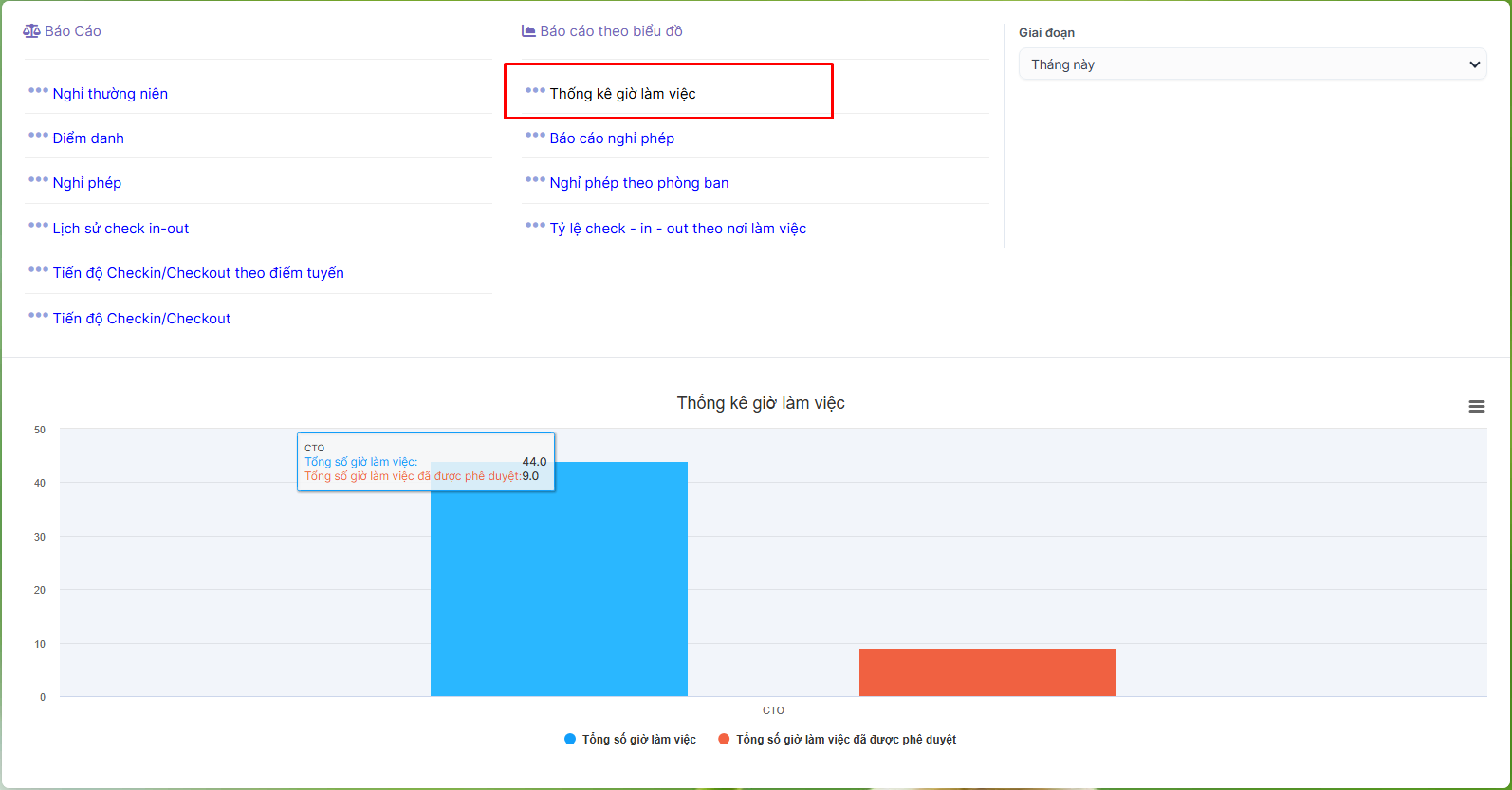Toggle the đã được phê duyệt legend series
The width and height of the screenshot is (1512, 790).
click(x=845, y=740)
